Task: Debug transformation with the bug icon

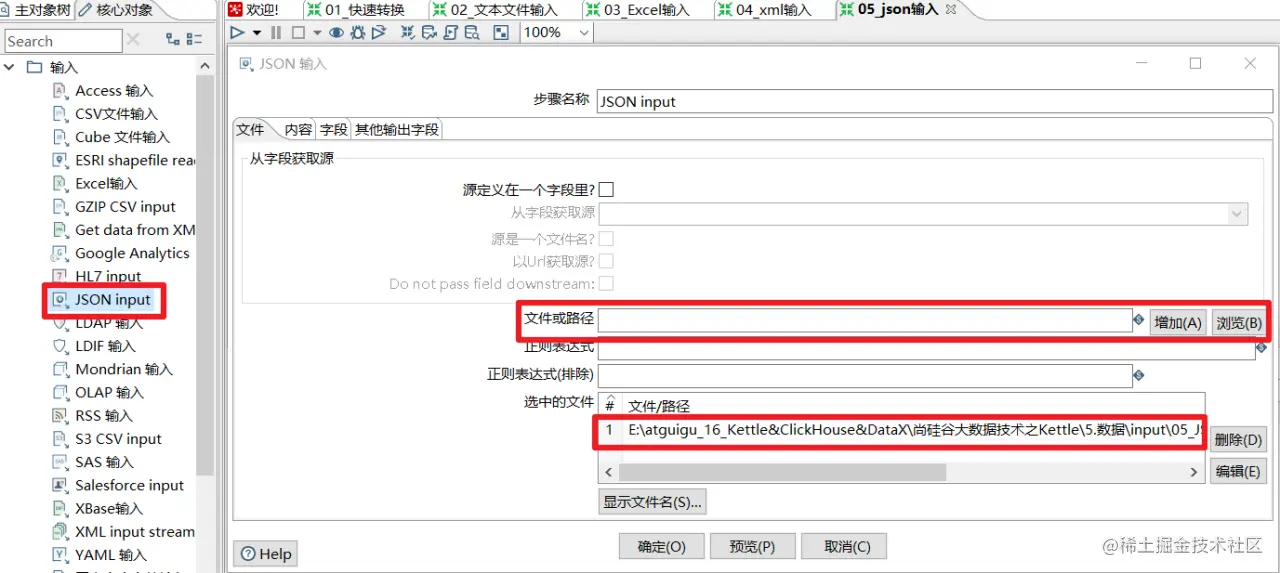Action: point(358,32)
